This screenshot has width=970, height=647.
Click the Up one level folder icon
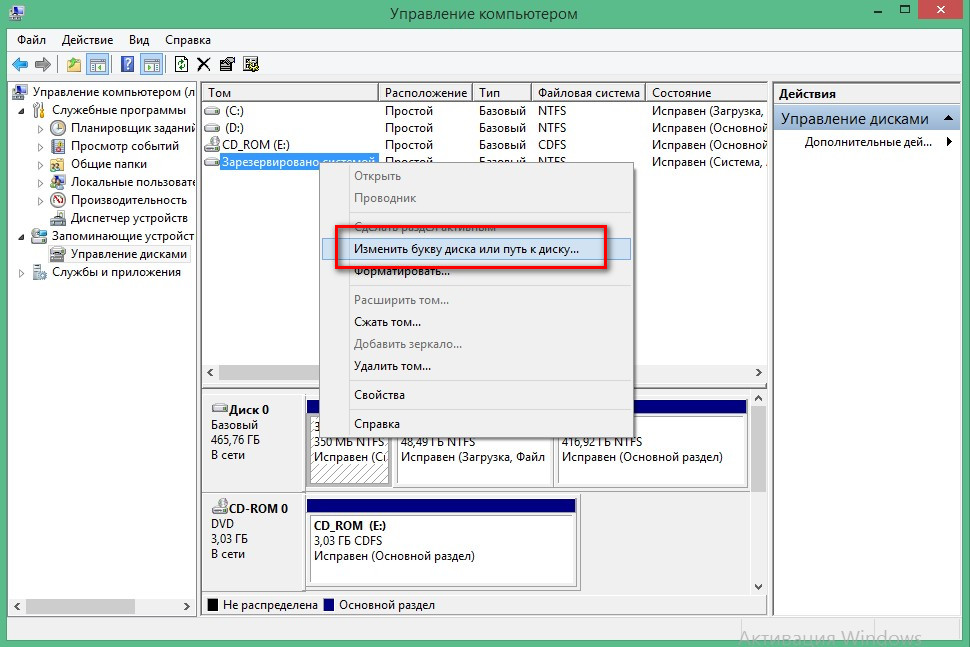pyautogui.click(x=74, y=64)
